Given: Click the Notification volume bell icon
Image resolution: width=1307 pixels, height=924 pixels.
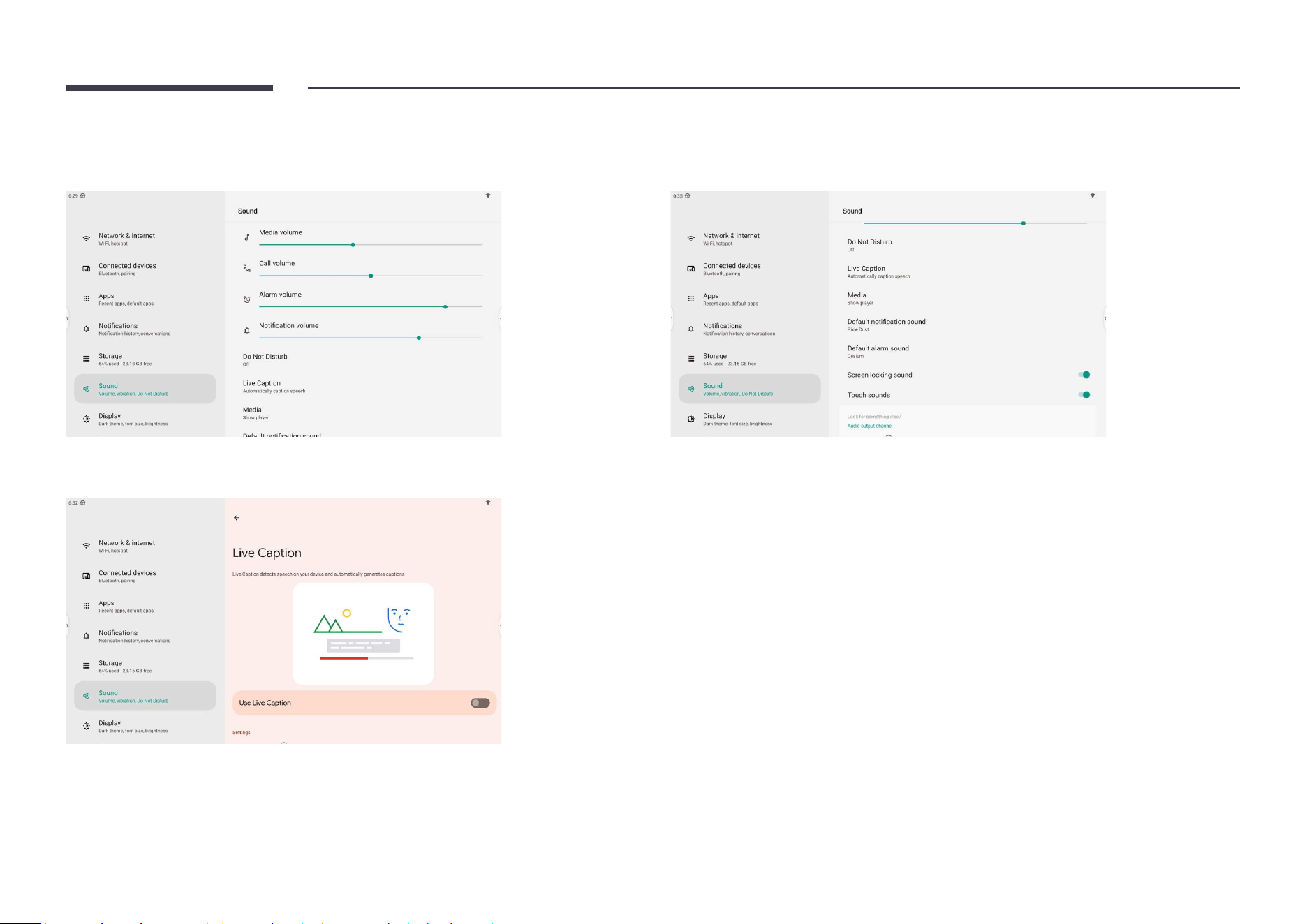Looking at the screenshot, I should [x=246, y=330].
